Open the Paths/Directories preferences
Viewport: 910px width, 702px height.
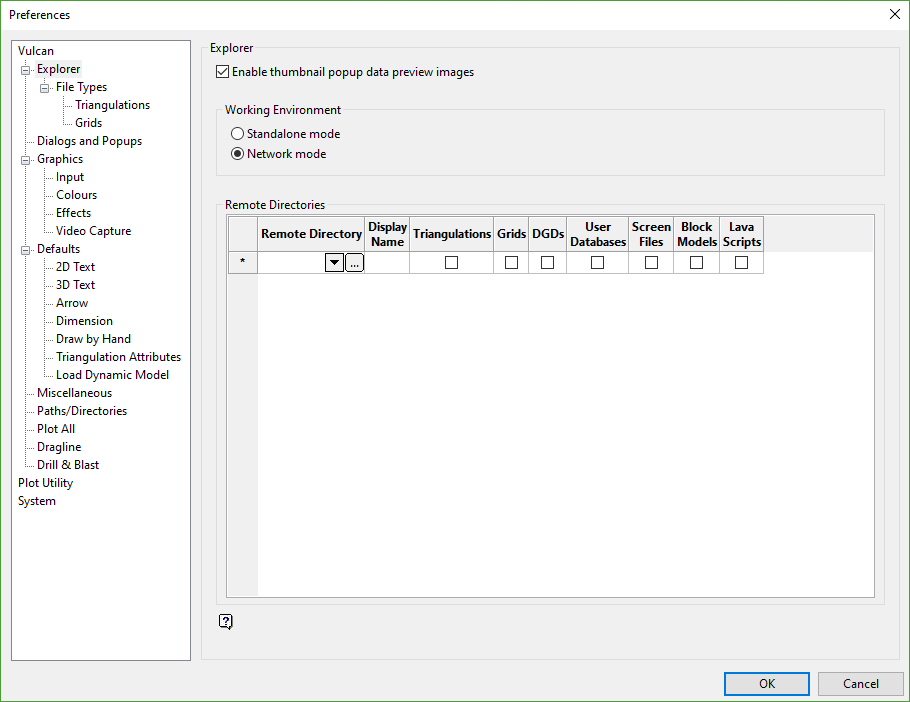coord(82,411)
